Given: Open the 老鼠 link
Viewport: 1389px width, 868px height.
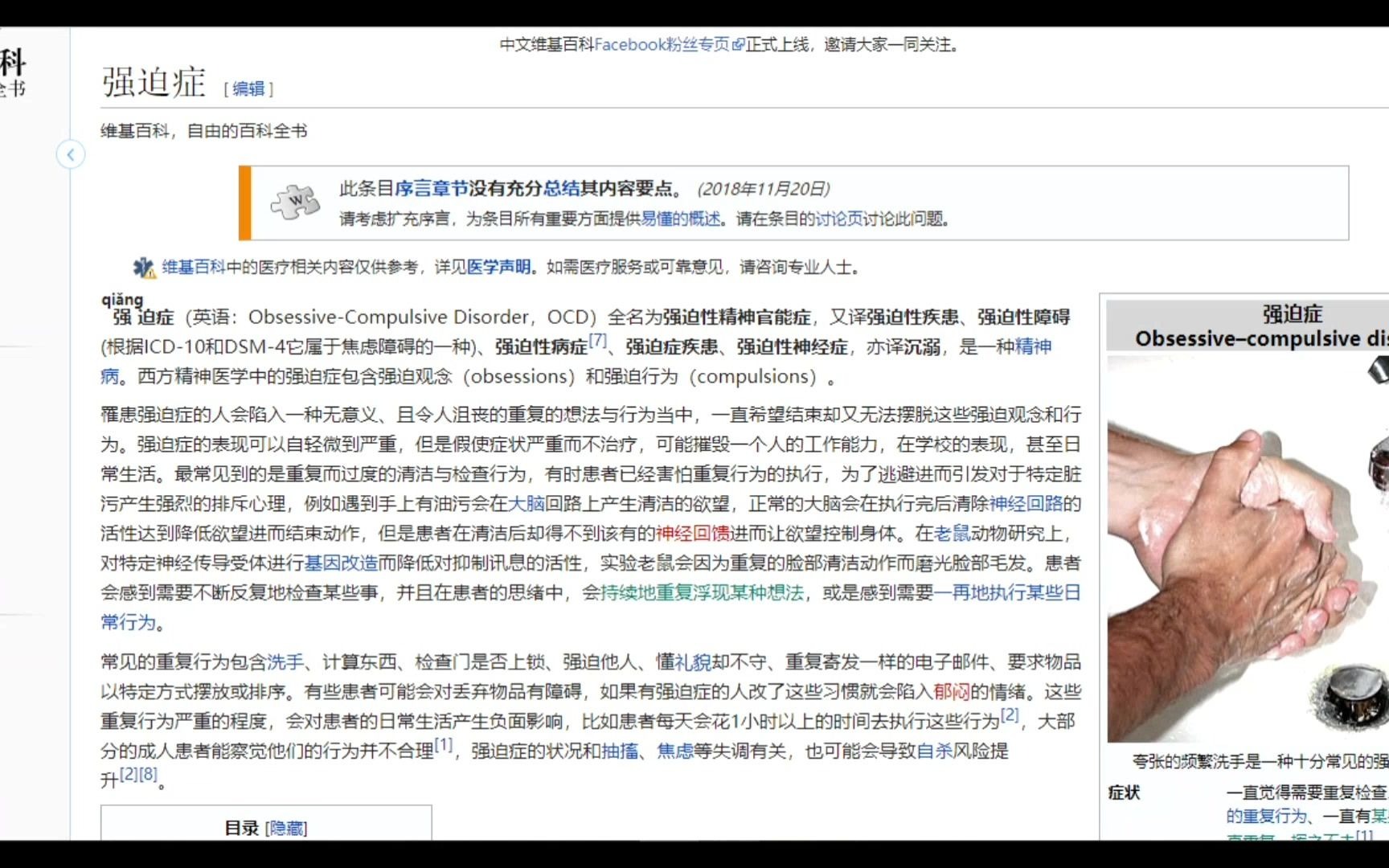Looking at the screenshot, I should coord(952,534).
